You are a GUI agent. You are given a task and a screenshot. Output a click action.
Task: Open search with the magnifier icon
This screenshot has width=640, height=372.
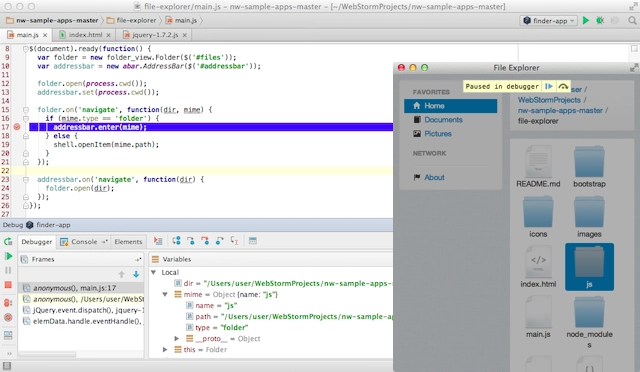click(x=632, y=20)
